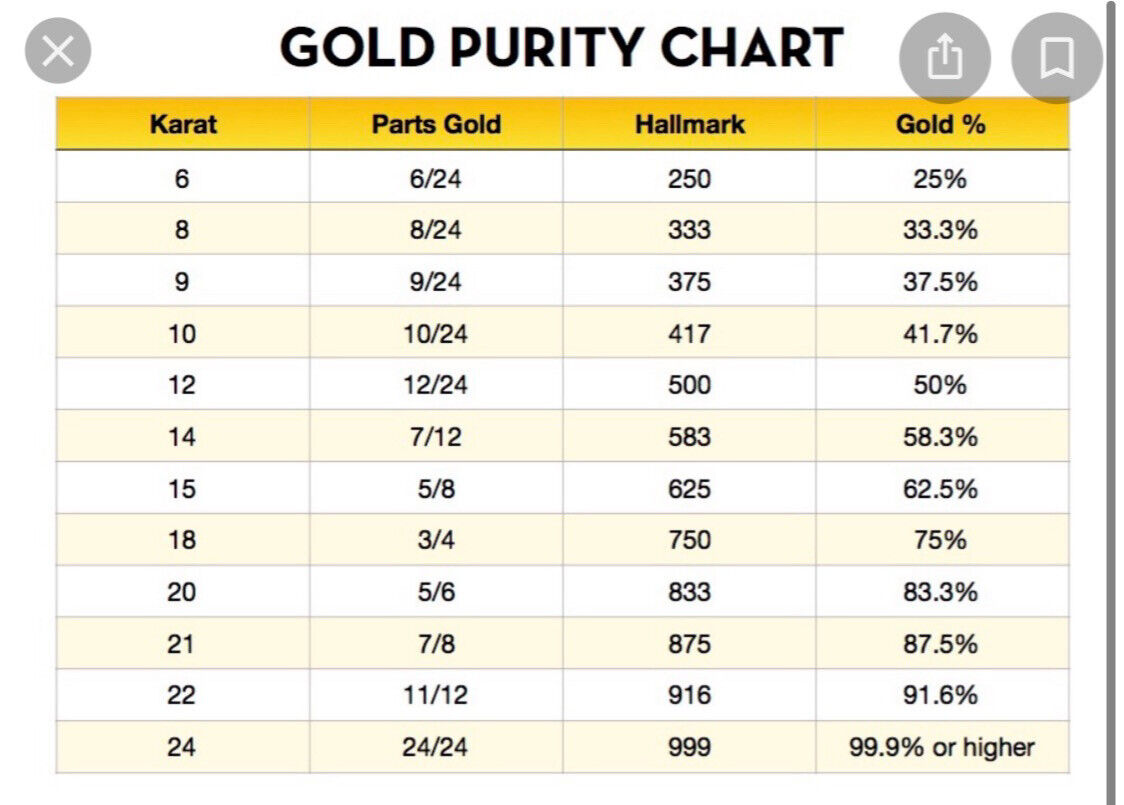Close the gold purity chart image

coord(58,51)
